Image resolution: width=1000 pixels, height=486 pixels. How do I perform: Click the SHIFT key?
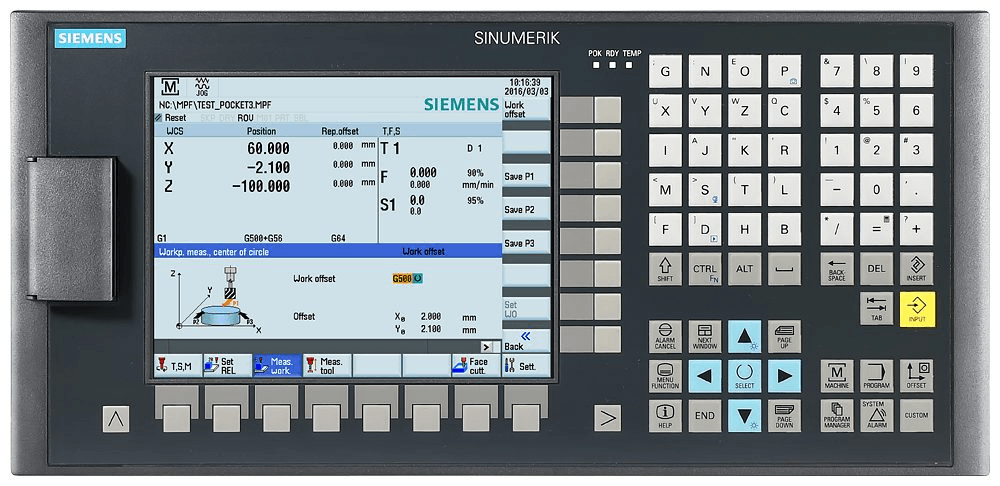665,269
